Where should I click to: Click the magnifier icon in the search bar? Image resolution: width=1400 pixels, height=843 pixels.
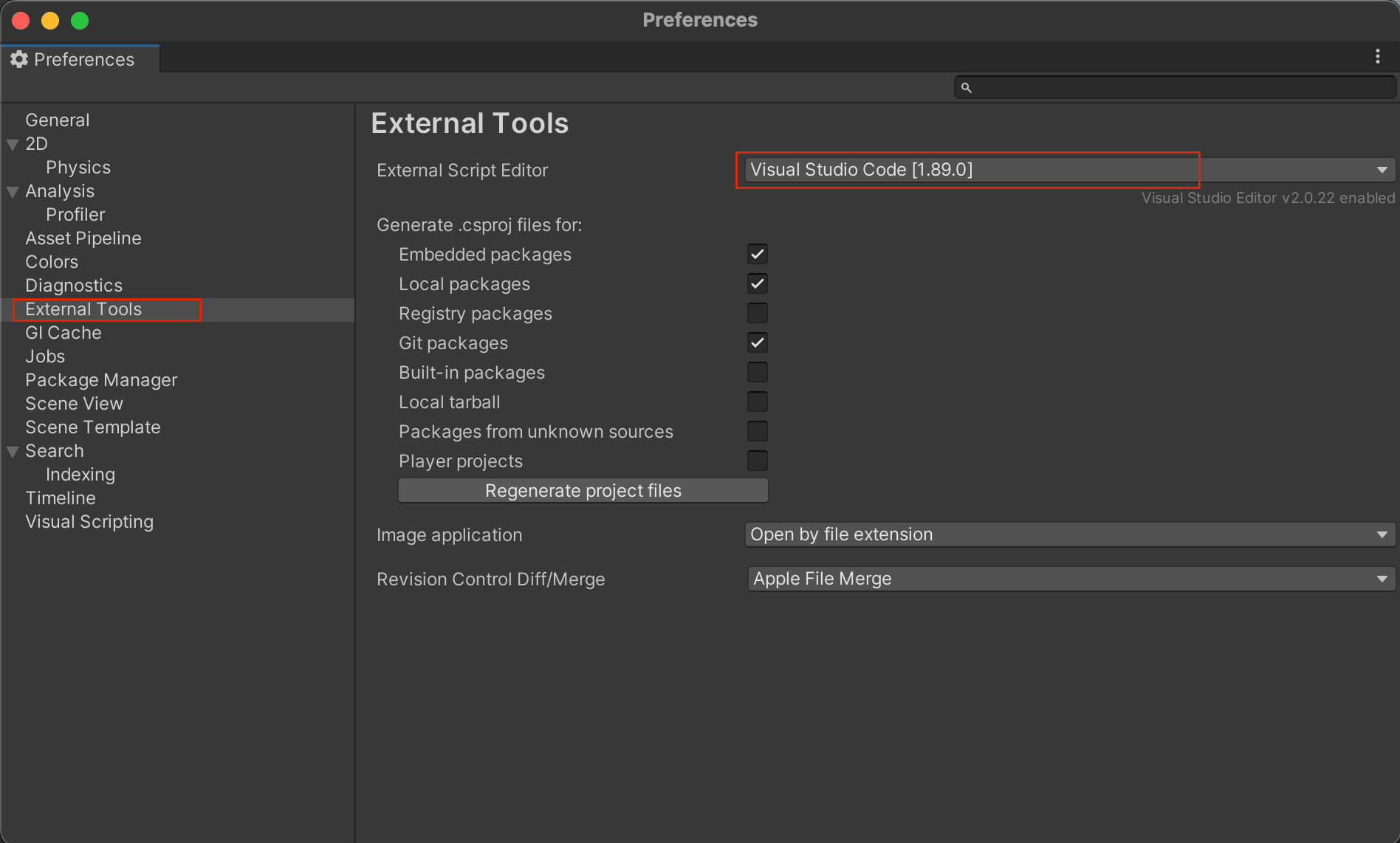(x=967, y=87)
